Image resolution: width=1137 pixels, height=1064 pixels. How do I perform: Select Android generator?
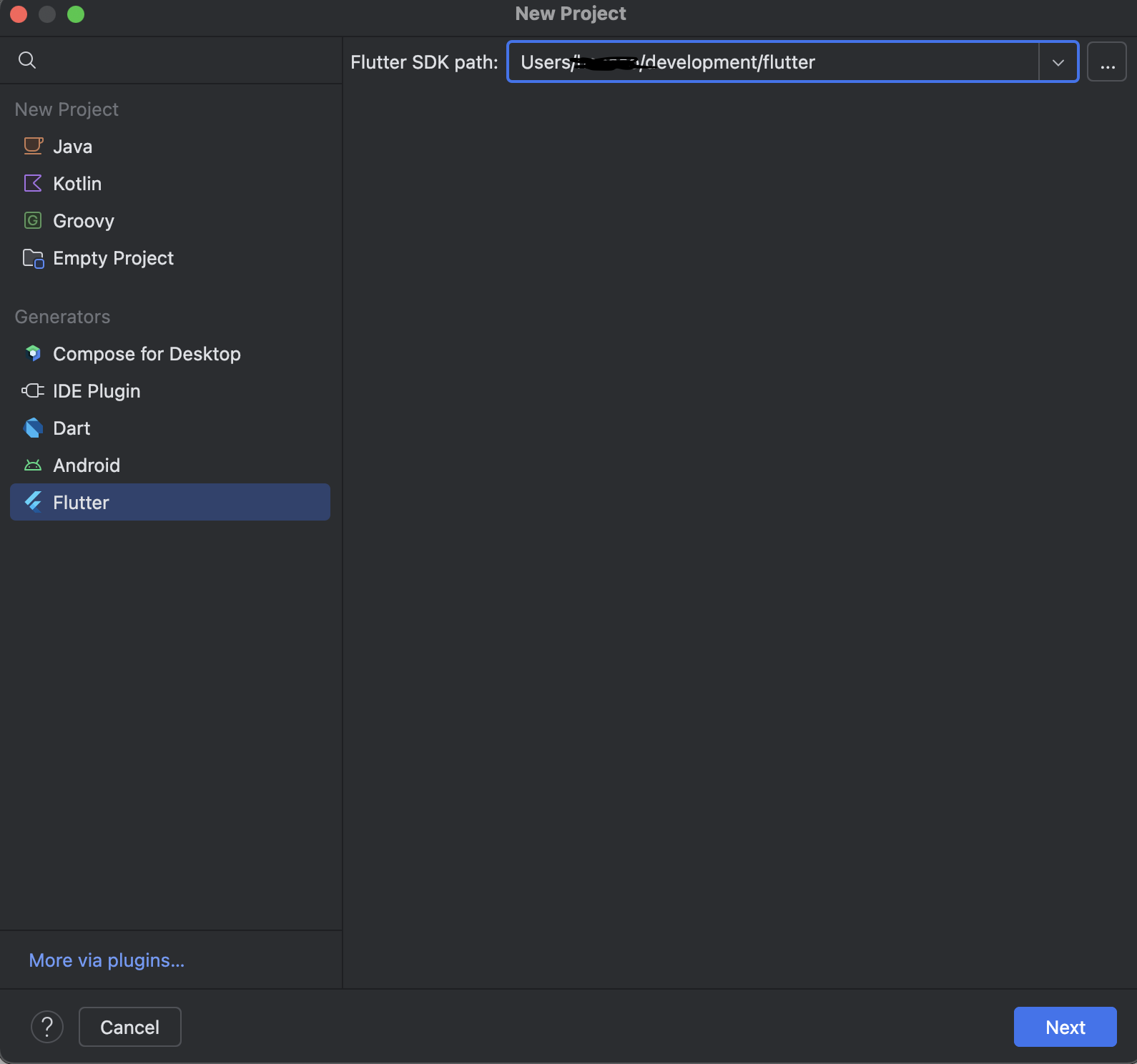tap(170, 465)
